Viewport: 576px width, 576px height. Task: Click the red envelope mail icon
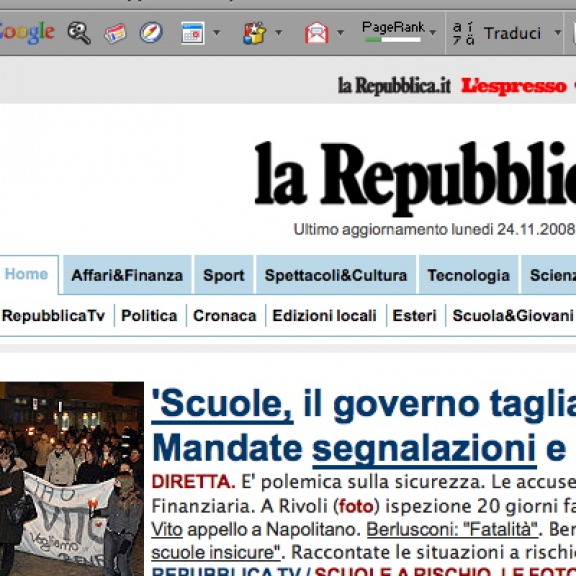point(316,33)
